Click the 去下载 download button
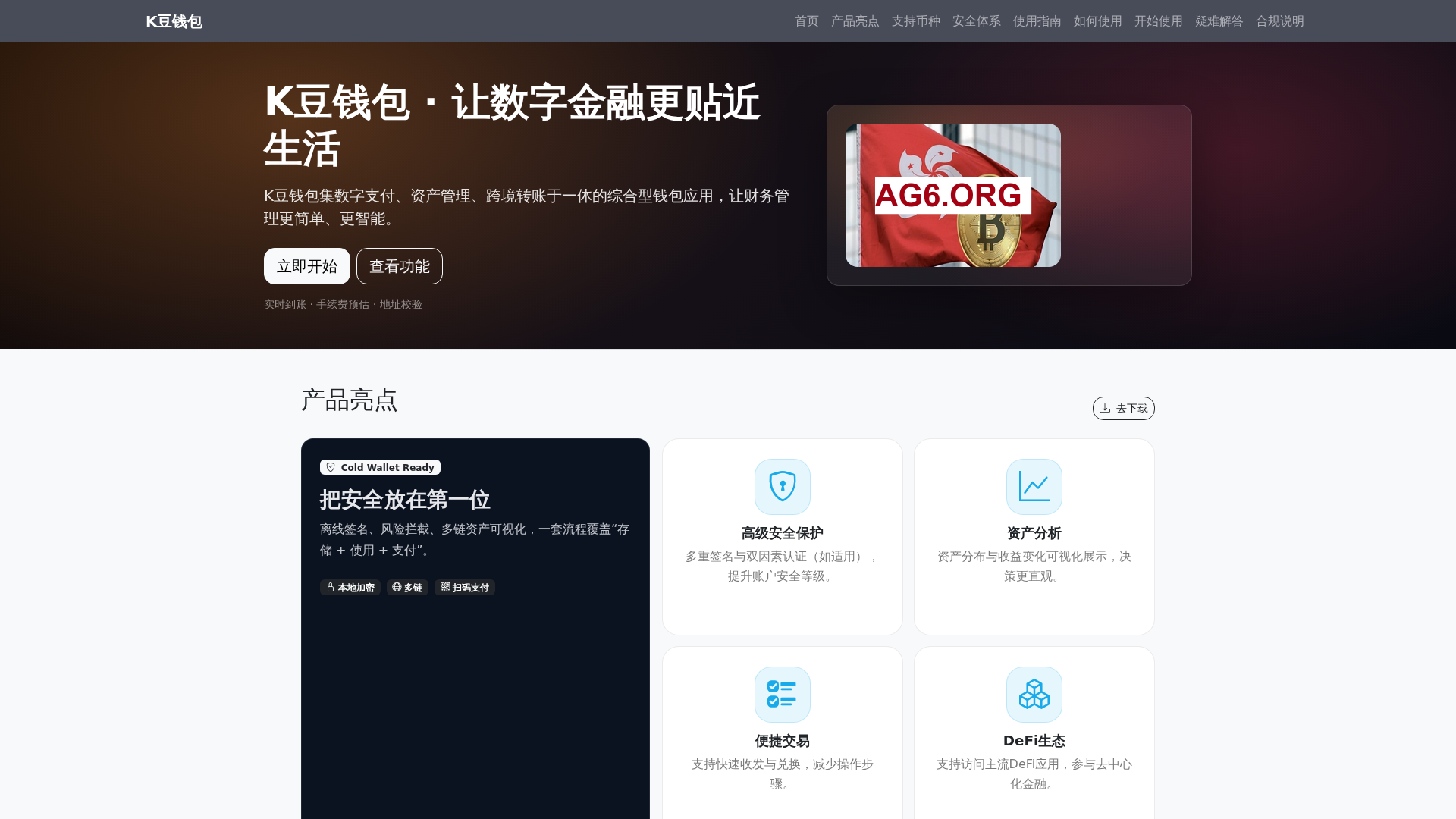Screen dimensions: 1456x819 1124,408
